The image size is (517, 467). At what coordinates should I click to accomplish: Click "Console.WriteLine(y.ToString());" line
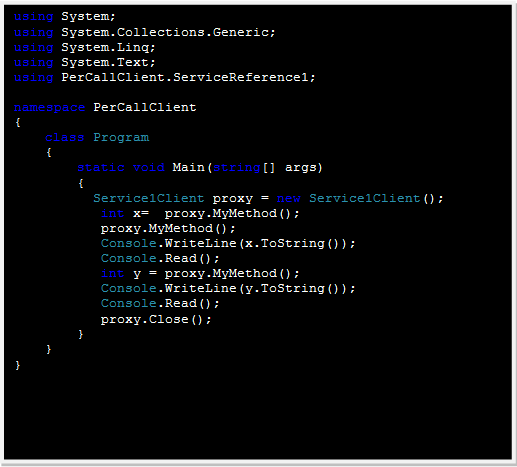[228, 289]
